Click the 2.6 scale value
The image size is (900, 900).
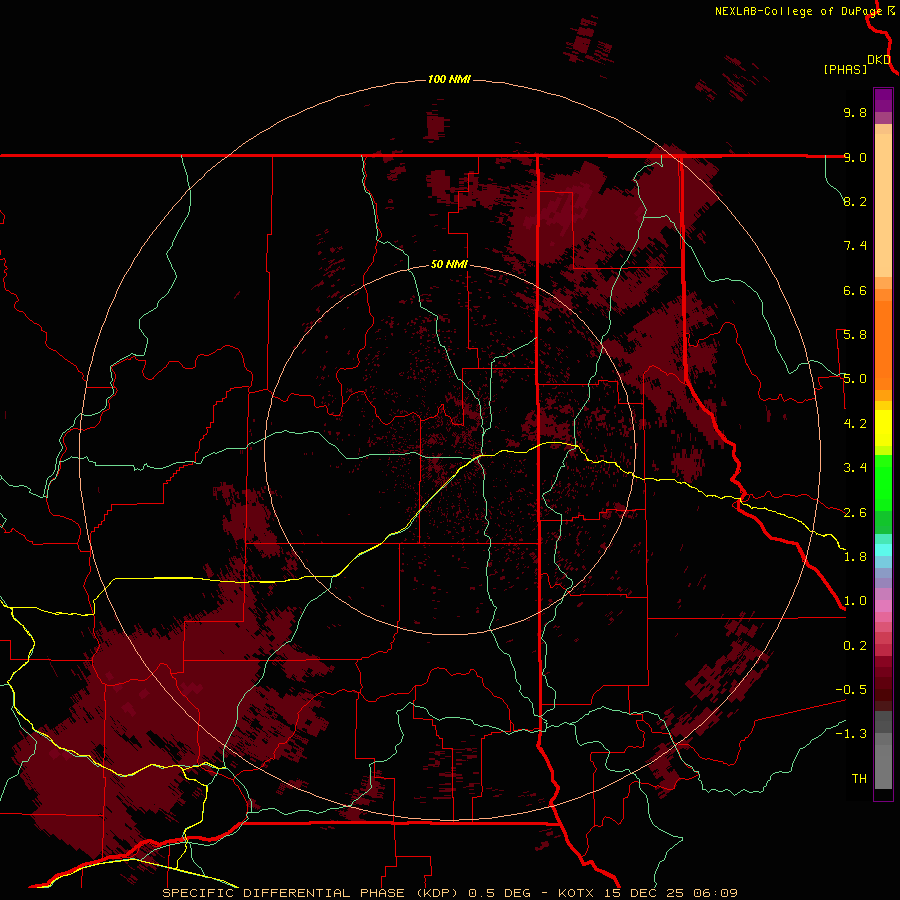point(855,513)
